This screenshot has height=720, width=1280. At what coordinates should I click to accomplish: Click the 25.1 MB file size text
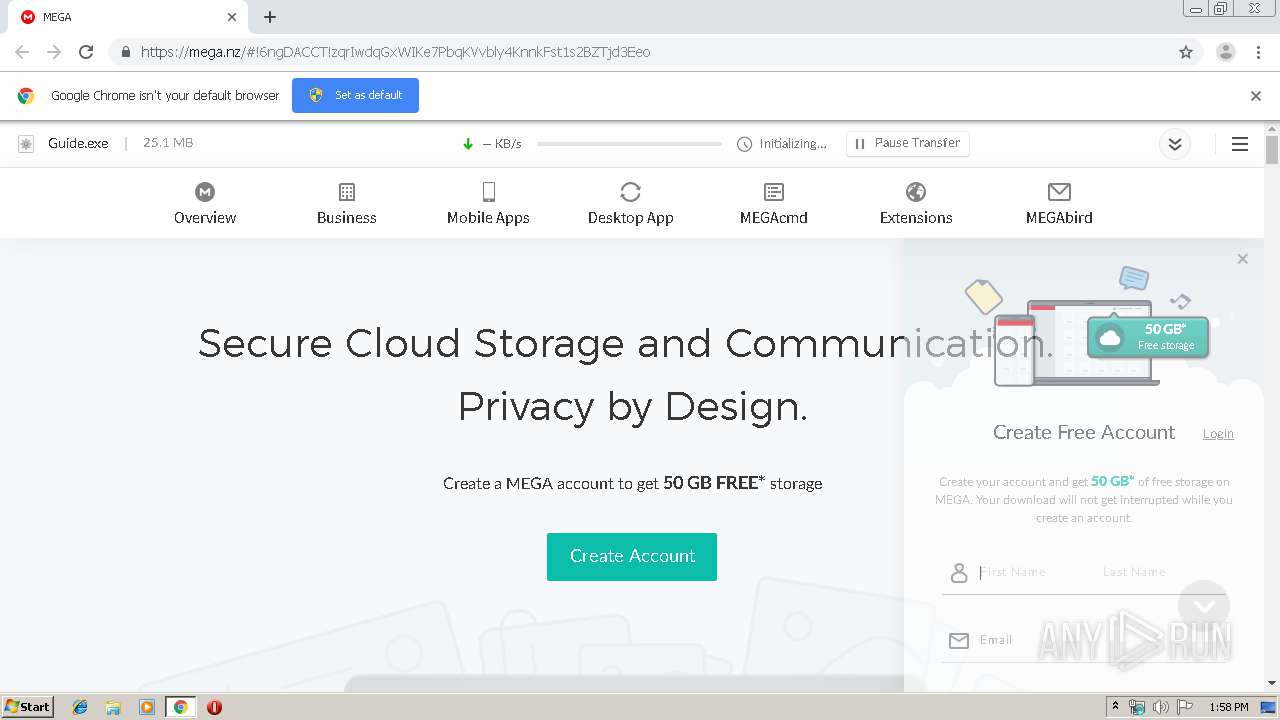coord(168,143)
